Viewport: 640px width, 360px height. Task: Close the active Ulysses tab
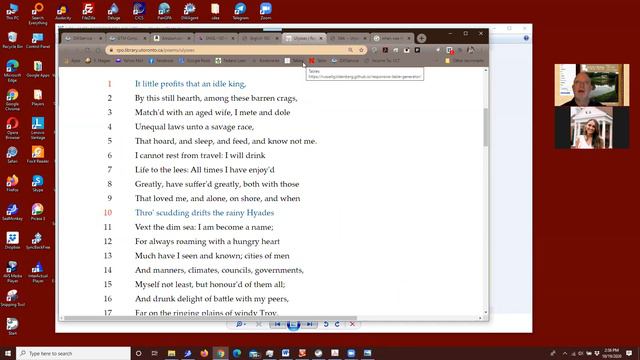(321, 38)
